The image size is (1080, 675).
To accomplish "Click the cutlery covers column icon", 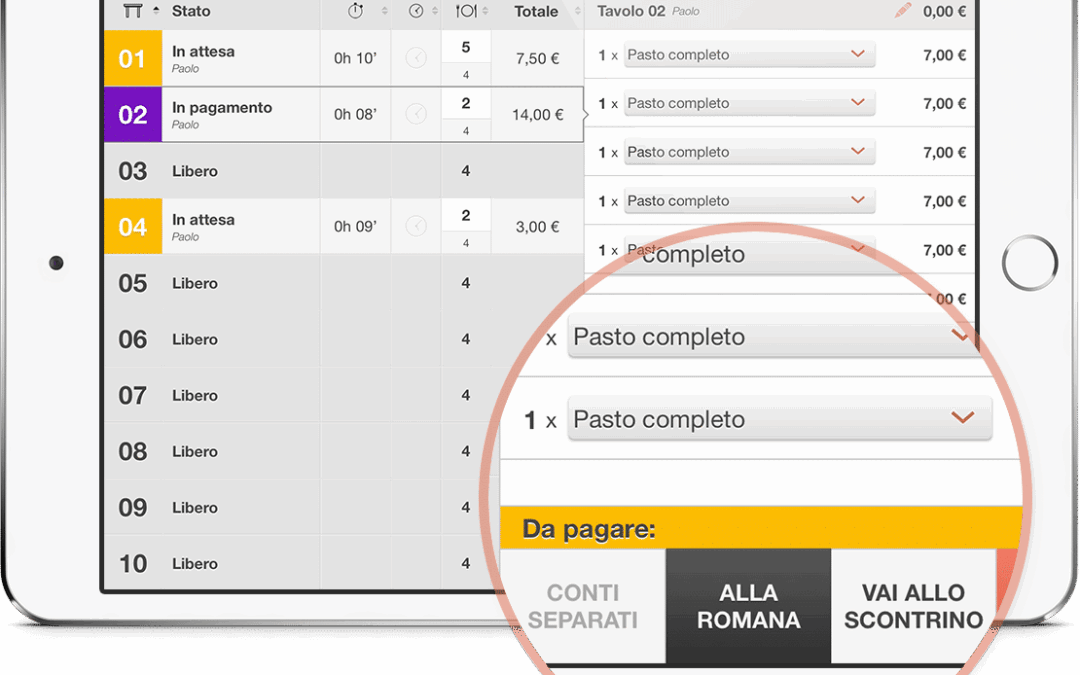I will (465, 11).
